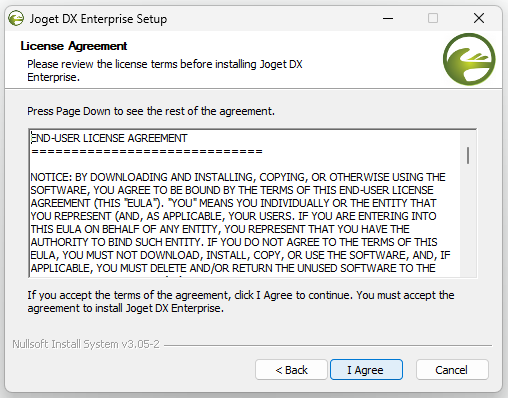
Task: Close the setup window with the X
Action: (x=479, y=18)
